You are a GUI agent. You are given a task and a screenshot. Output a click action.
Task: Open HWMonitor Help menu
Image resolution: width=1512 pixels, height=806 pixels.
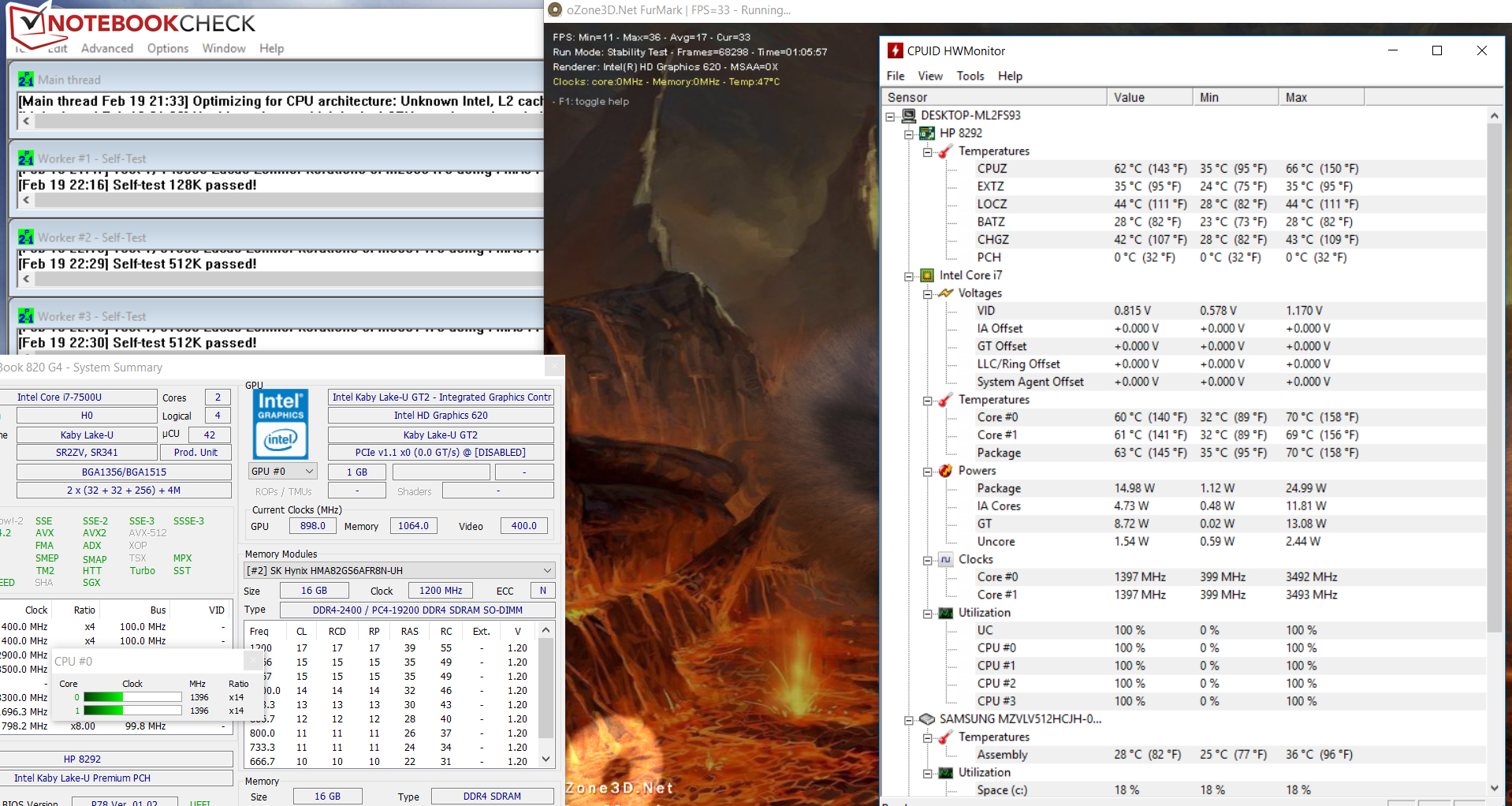pyautogui.click(x=1010, y=76)
